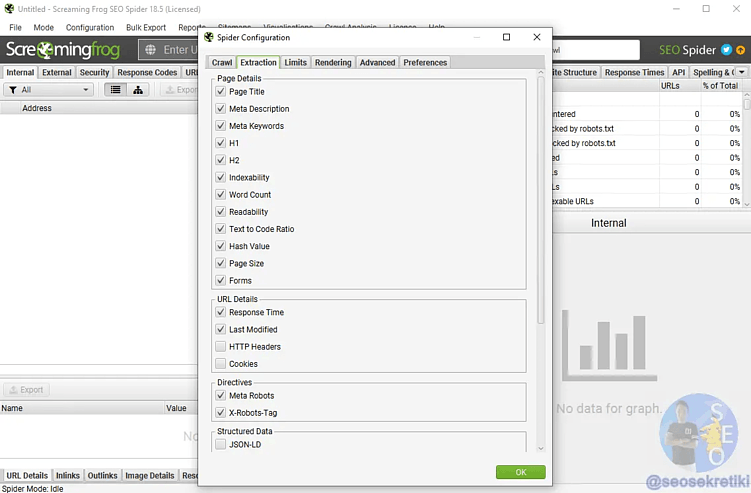The image size is (751, 493).
Task: Switch to the API tab
Action: click(678, 72)
